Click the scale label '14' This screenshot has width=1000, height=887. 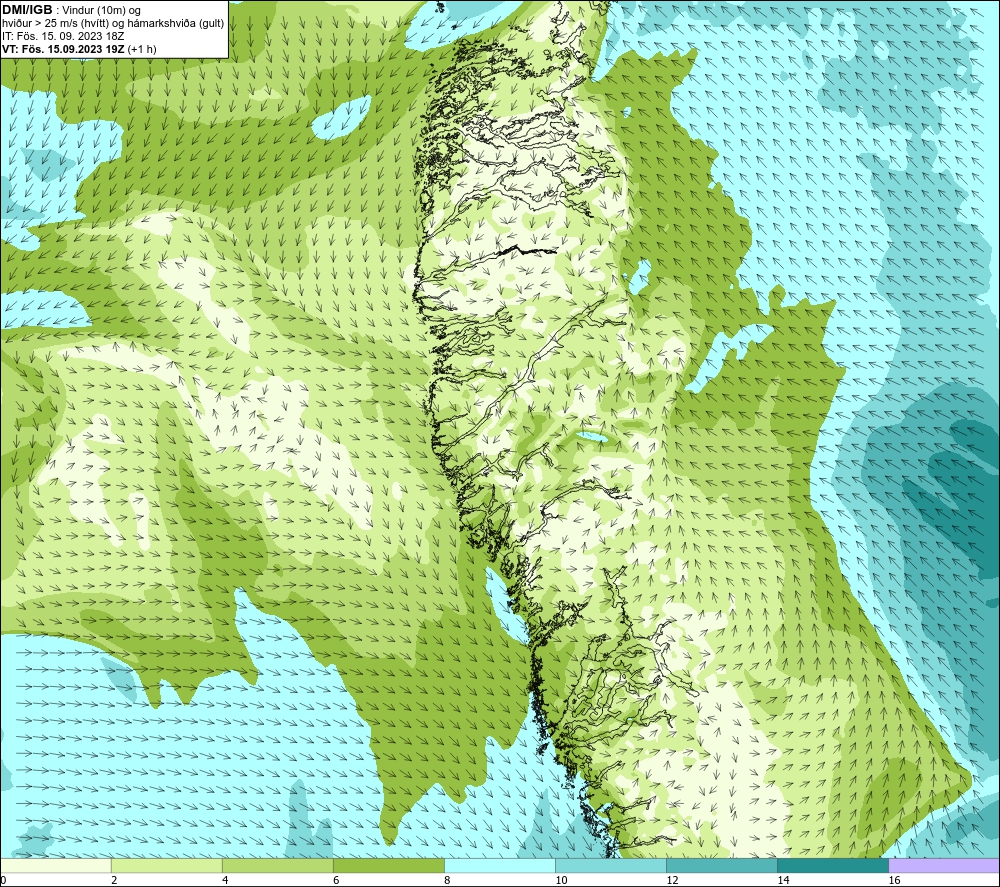[783, 881]
